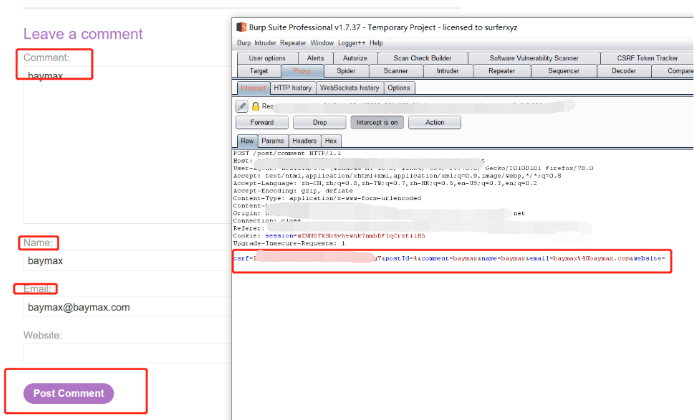This screenshot has width=696, height=420.
Task: Click the Post Comment button
Action: tap(68, 393)
